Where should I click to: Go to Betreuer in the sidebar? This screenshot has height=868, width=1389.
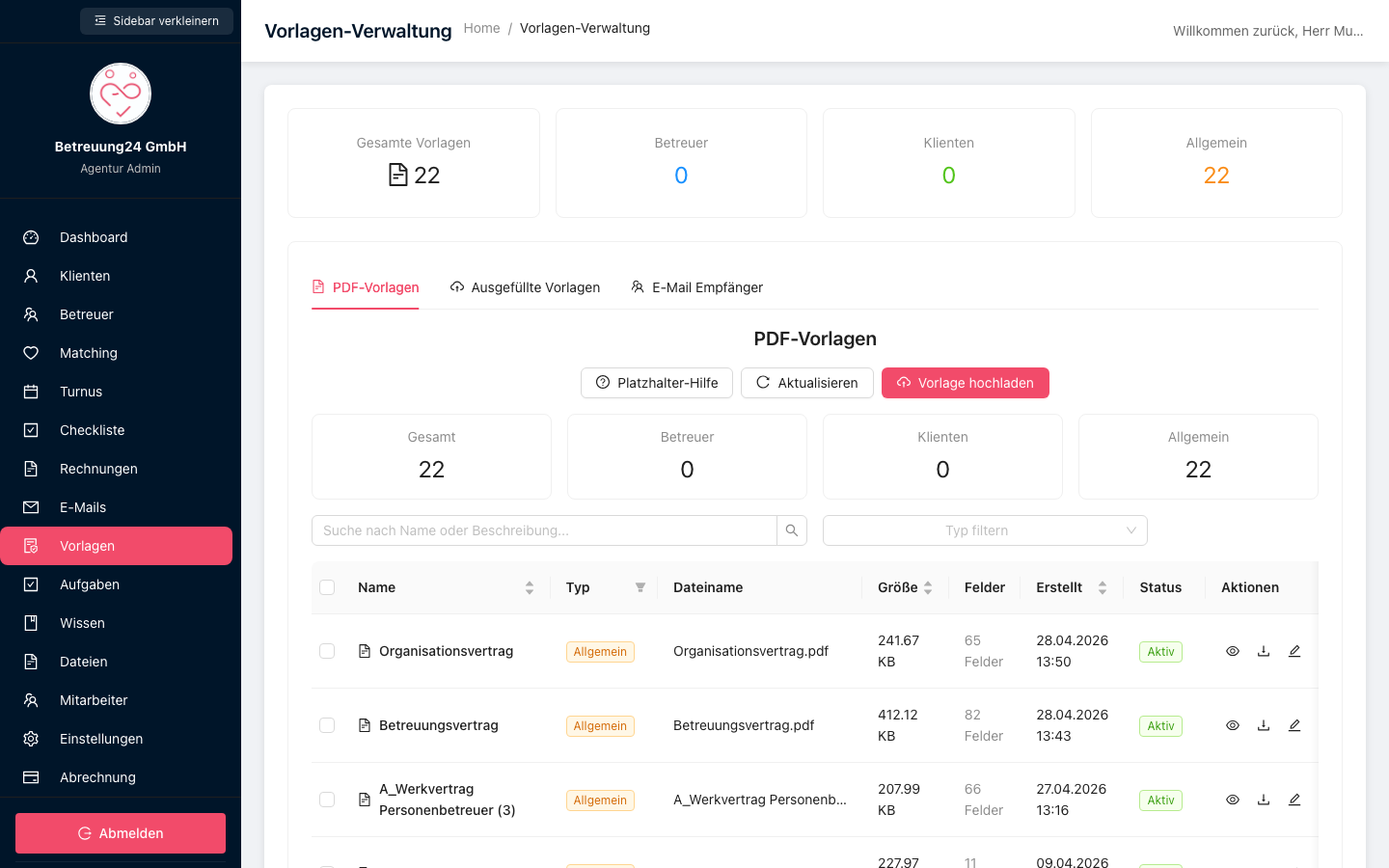pos(116,314)
